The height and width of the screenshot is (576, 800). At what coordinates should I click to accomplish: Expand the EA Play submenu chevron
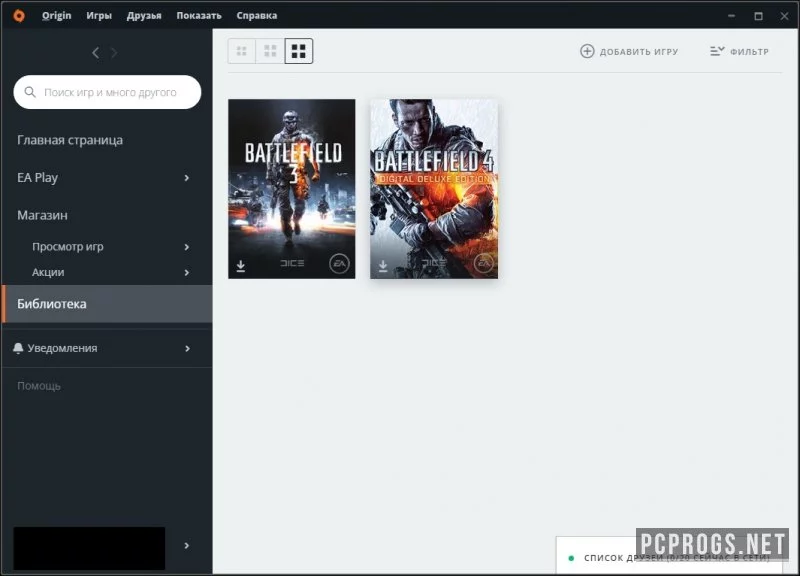coord(187,178)
